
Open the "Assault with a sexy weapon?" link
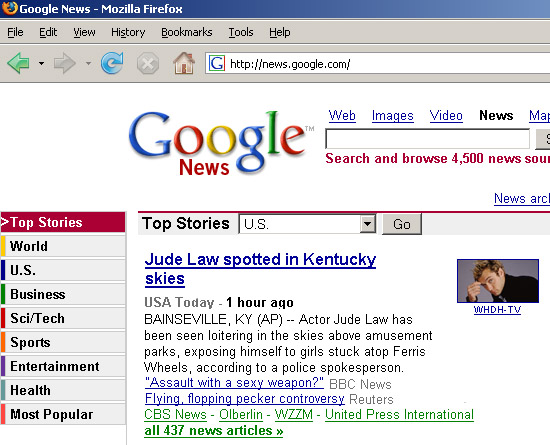pos(234,383)
